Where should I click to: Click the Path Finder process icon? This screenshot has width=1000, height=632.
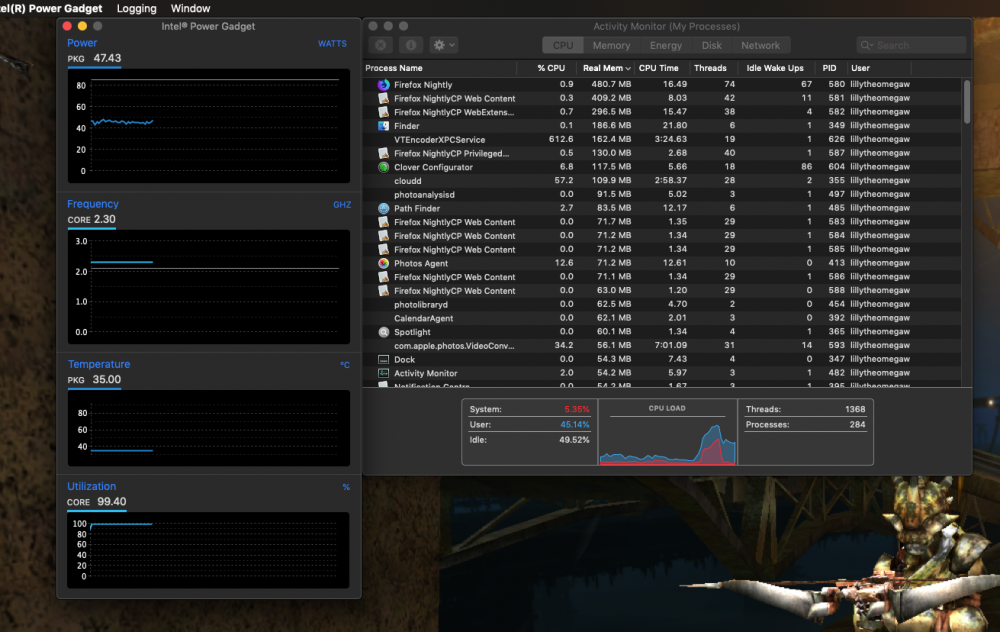pyautogui.click(x=383, y=208)
